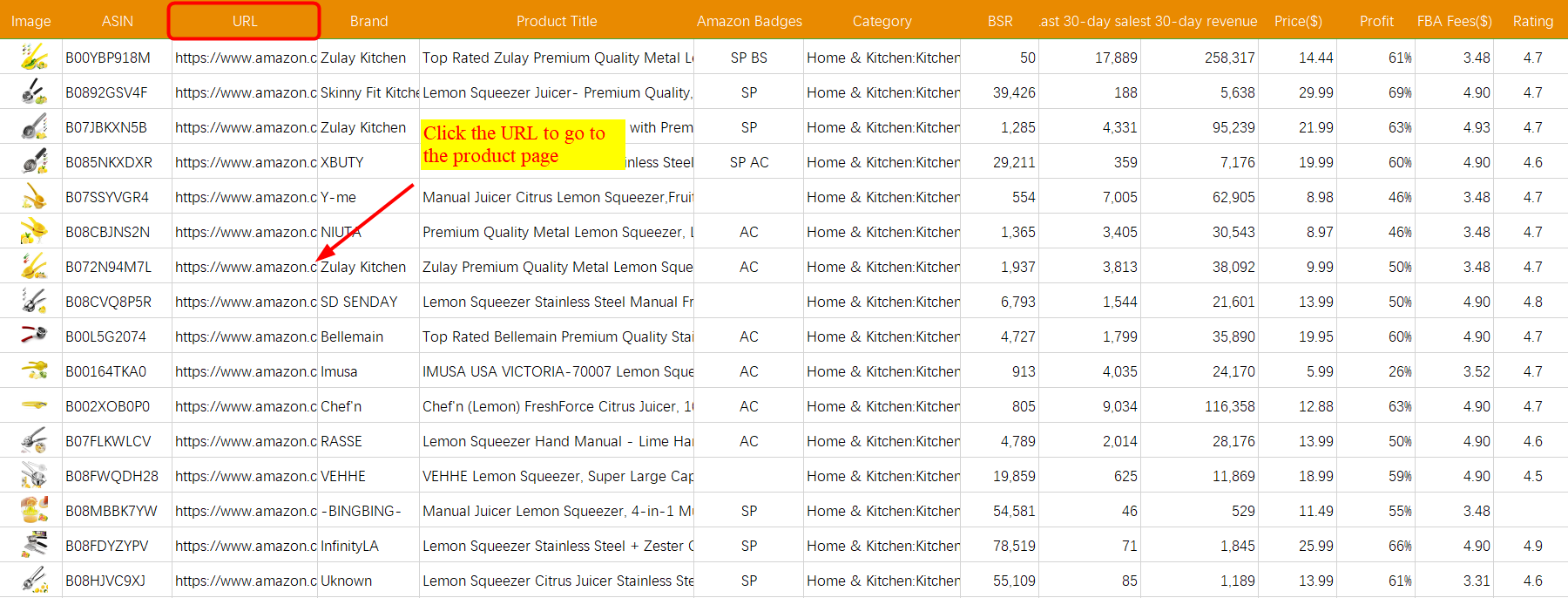Click the BSR value 39,426
Viewport: 1568px width, 598px height.
pyautogui.click(x=1014, y=92)
